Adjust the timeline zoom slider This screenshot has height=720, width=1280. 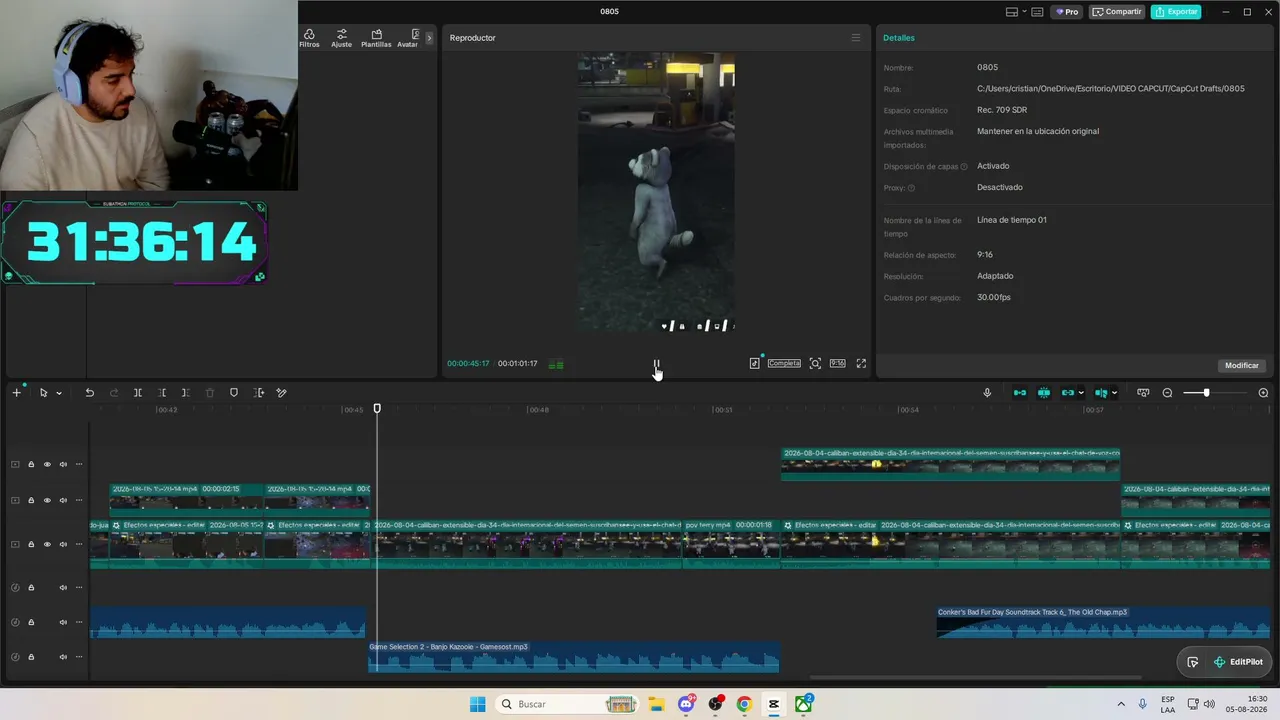1206,393
